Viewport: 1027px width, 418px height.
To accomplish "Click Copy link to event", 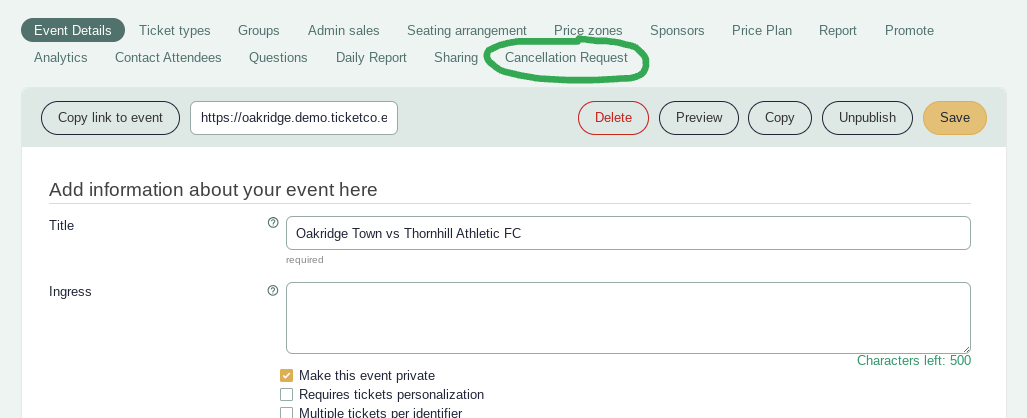I will [111, 118].
